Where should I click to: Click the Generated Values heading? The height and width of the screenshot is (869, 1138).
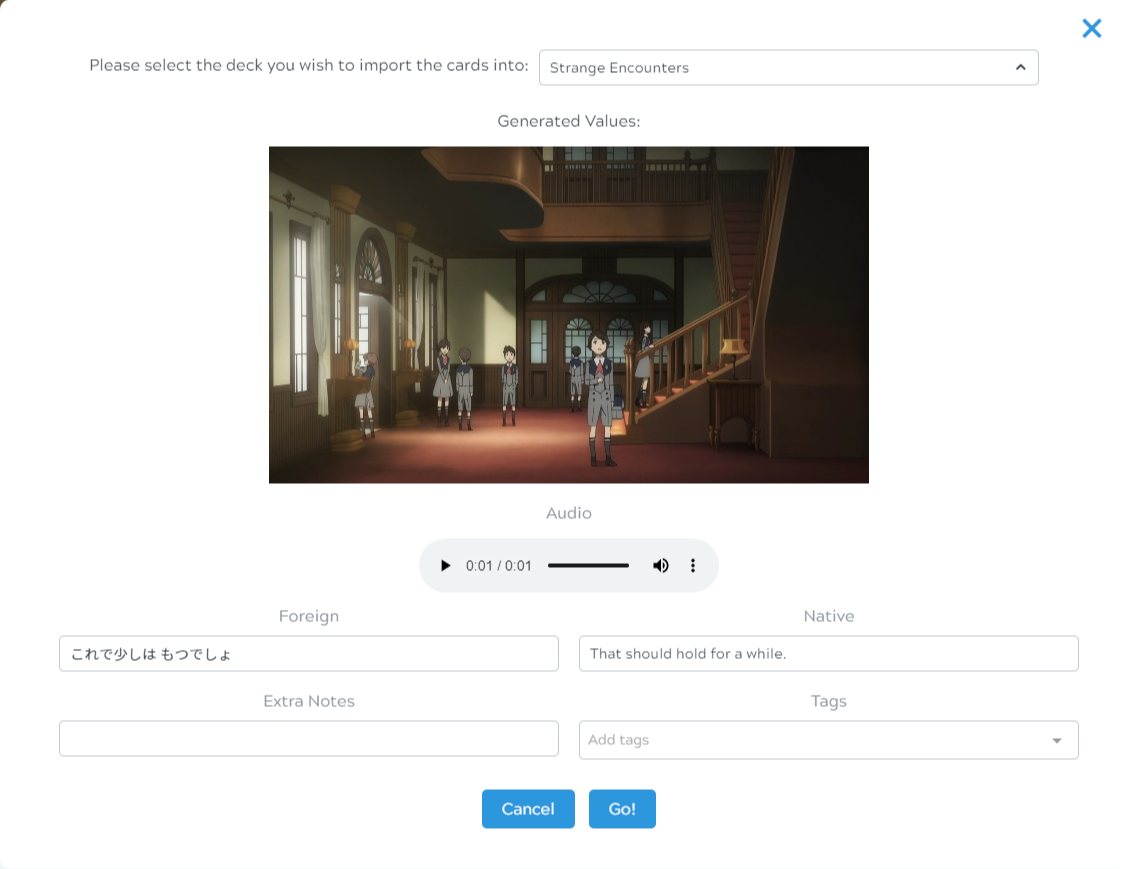coord(569,121)
